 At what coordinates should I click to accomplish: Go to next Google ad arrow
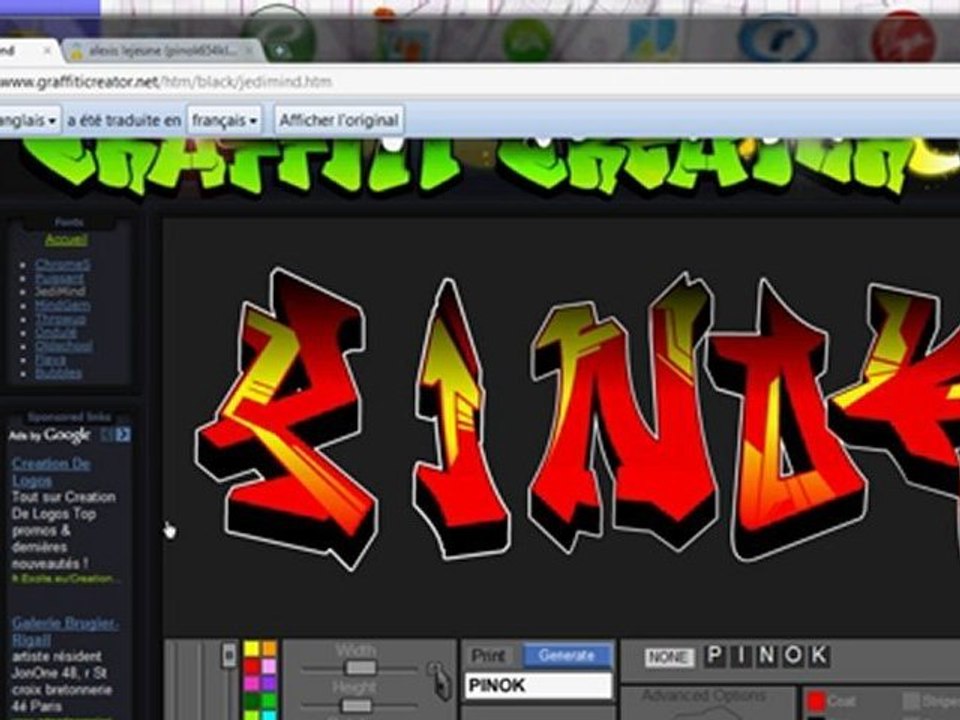click(x=123, y=435)
